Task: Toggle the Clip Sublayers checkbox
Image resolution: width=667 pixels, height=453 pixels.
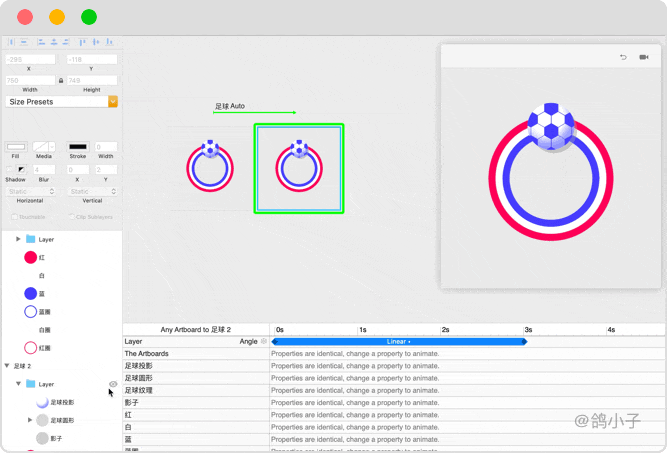Action: [72, 217]
